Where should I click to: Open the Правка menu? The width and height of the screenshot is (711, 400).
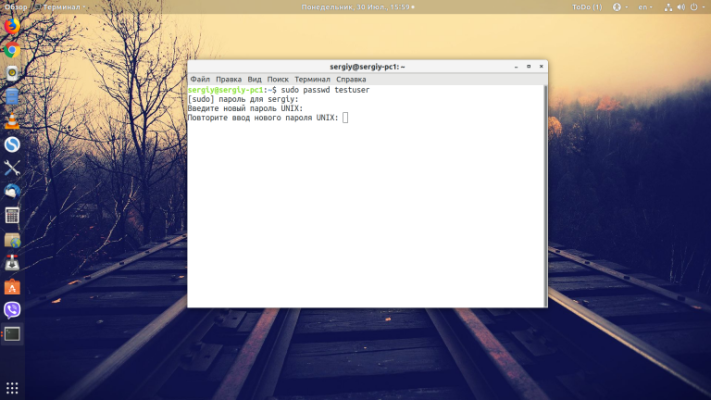click(229, 79)
